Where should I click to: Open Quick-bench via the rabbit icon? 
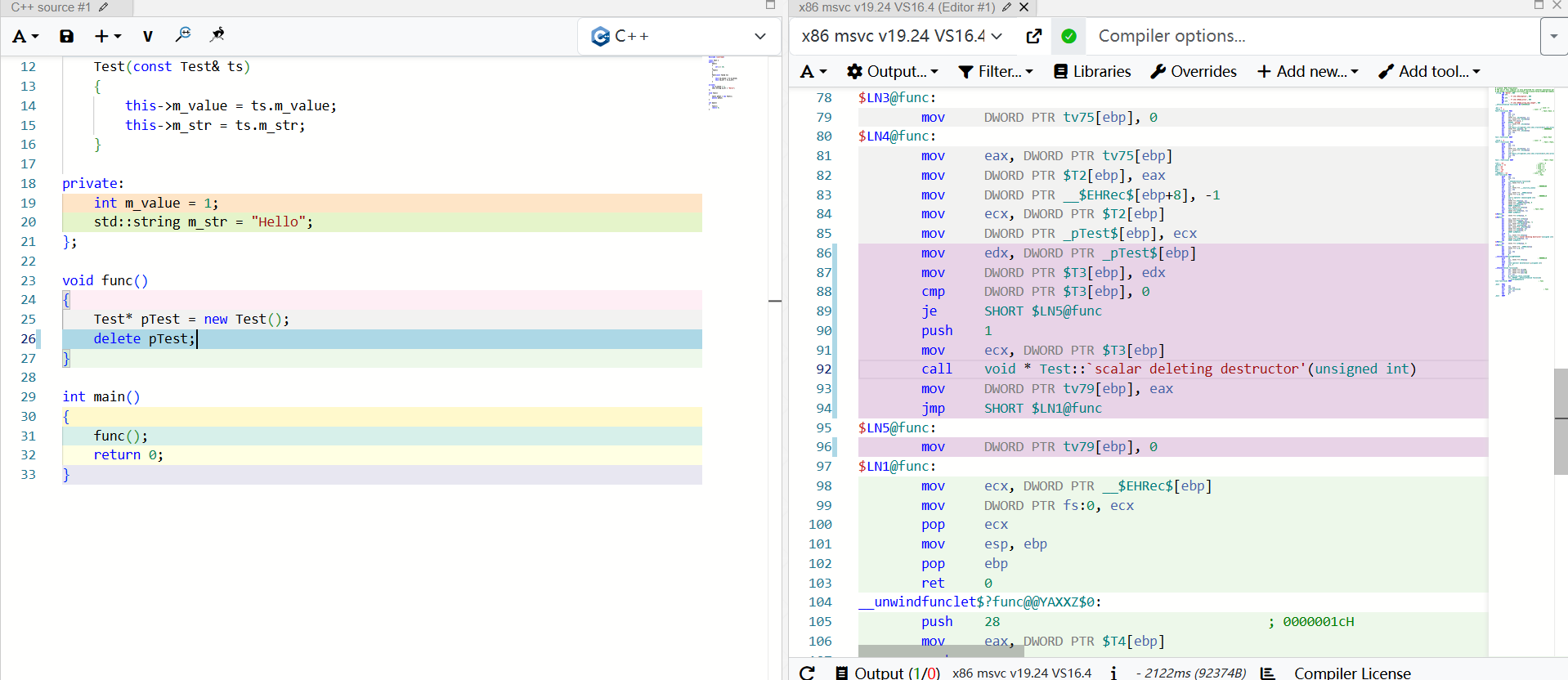[x=217, y=35]
